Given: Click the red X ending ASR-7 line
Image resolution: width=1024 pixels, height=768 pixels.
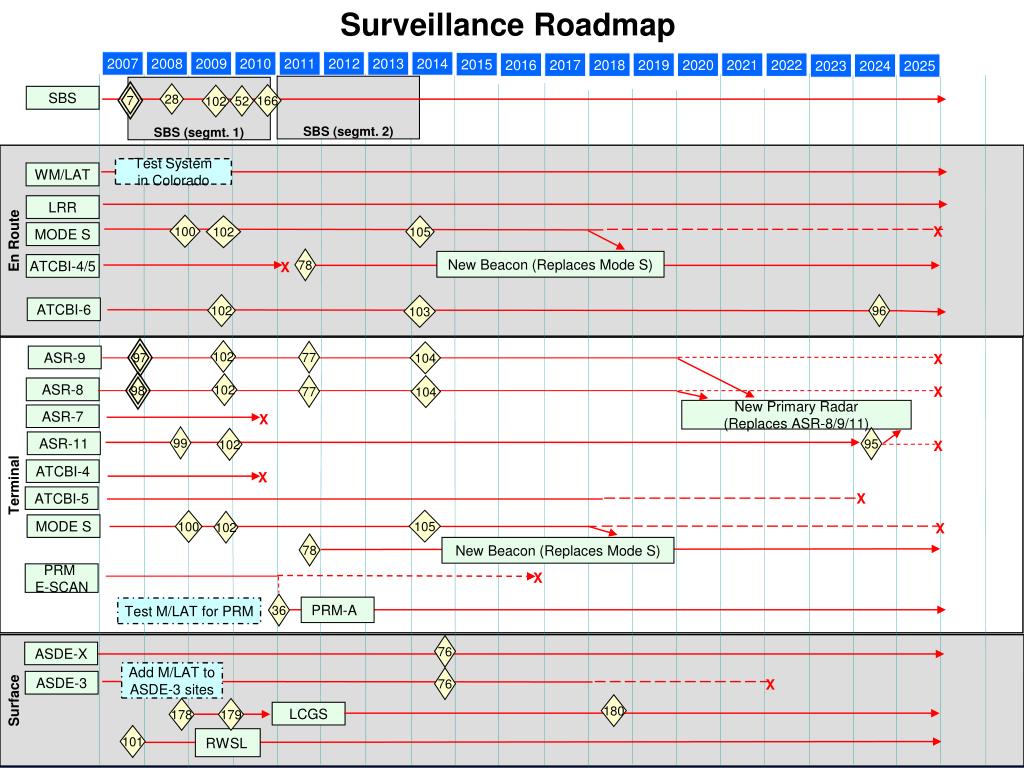Looking at the screenshot, I should 264,419.
